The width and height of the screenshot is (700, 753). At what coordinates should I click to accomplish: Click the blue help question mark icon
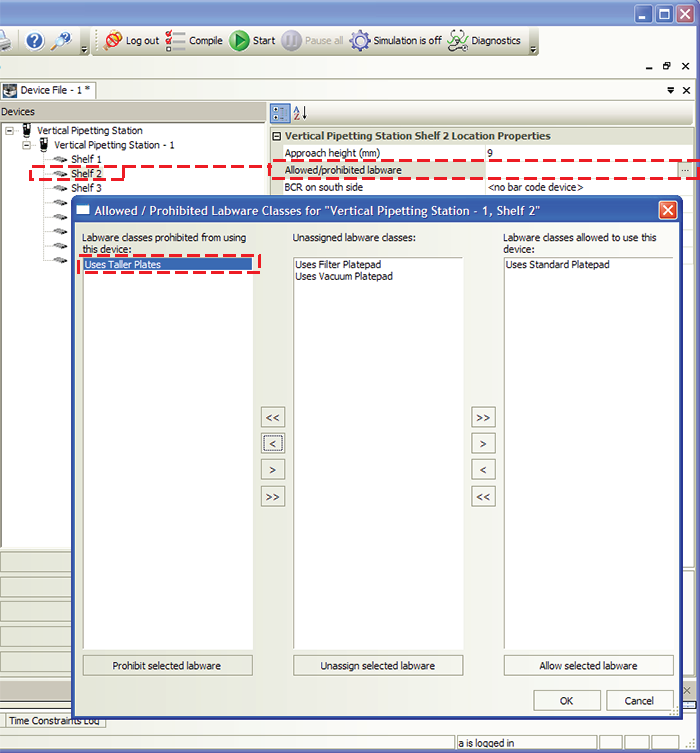pyautogui.click(x=34, y=41)
